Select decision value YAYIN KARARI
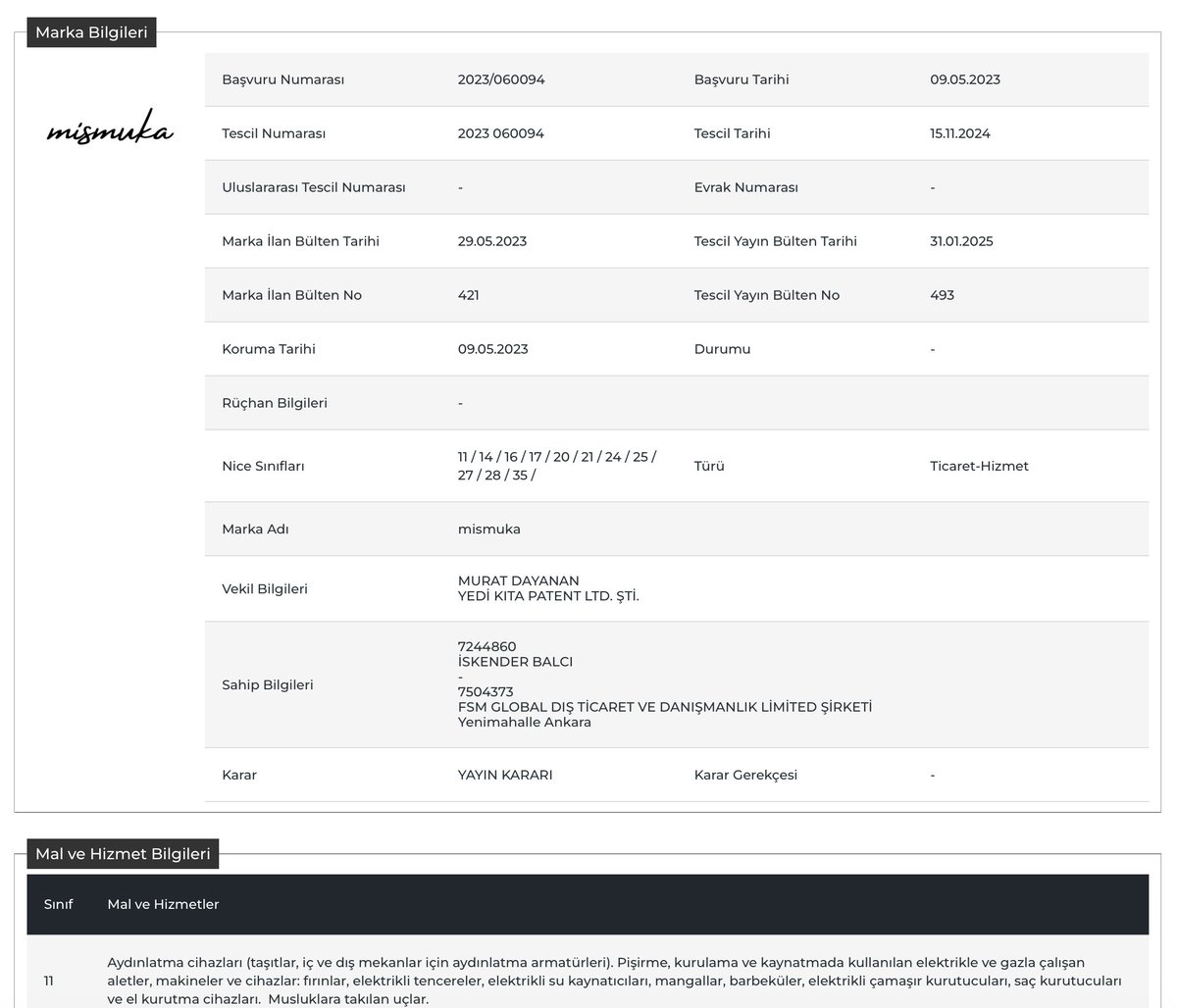1177x1008 pixels. click(505, 775)
